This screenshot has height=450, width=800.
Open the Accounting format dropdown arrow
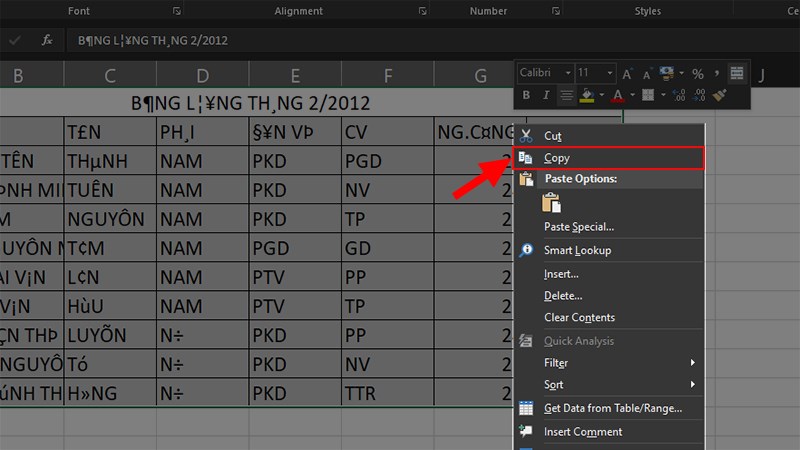coord(682,73)
